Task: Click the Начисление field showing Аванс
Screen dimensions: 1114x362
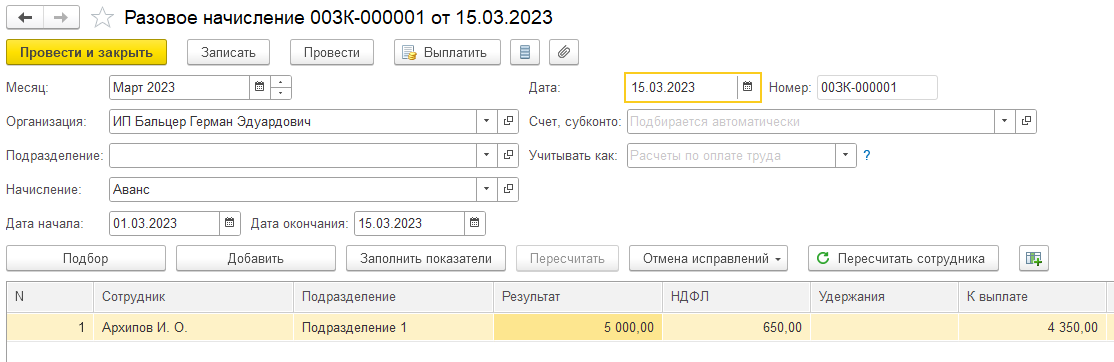Action: click(293, 189)
